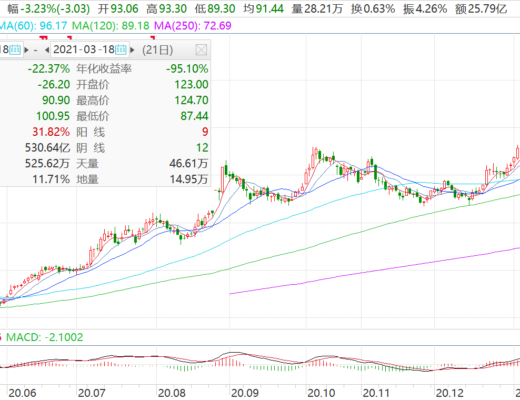Select the MA(60): 96.17 indicator label

coord(33,26)
